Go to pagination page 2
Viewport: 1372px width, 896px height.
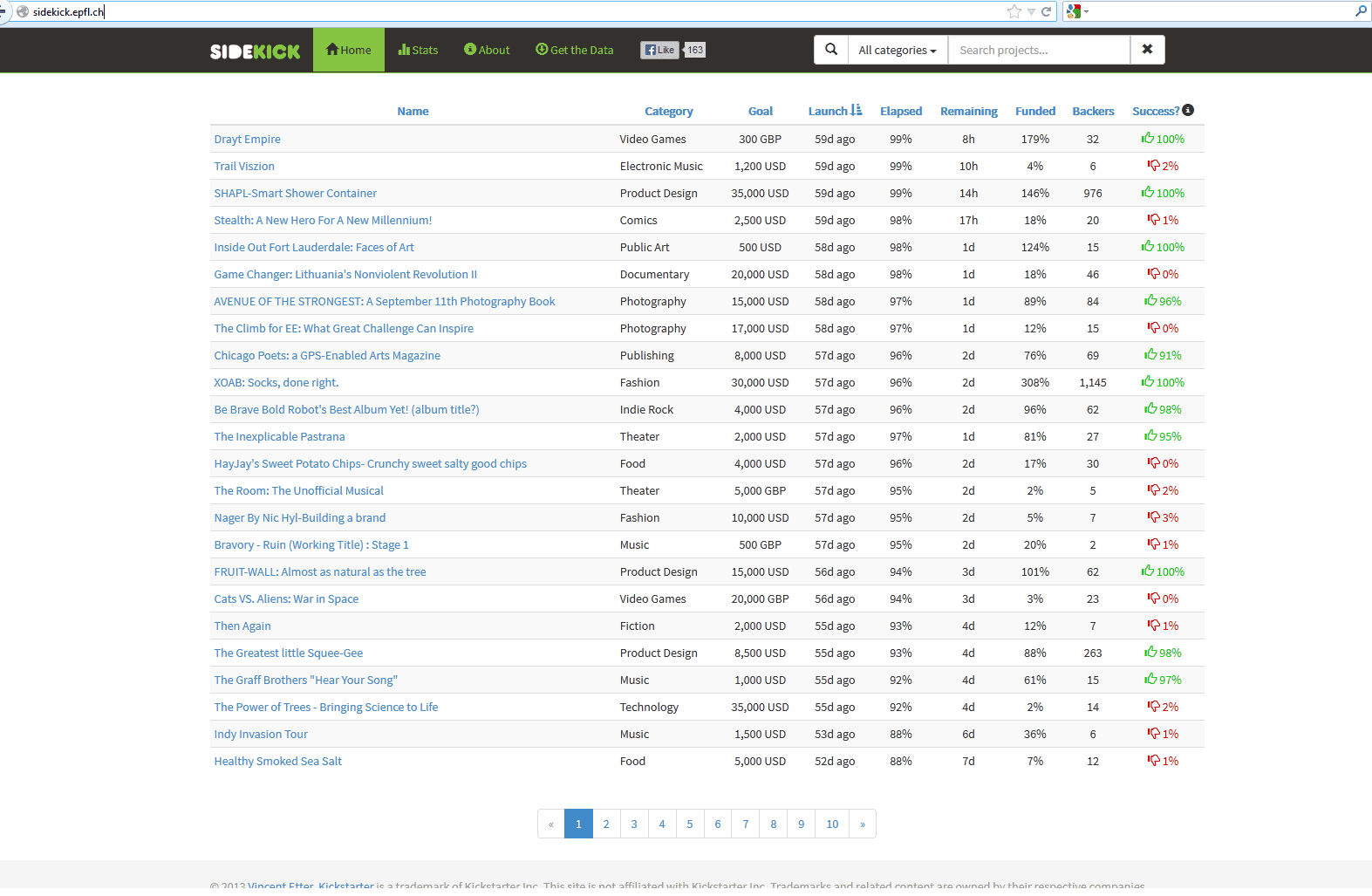click(606, 824)
